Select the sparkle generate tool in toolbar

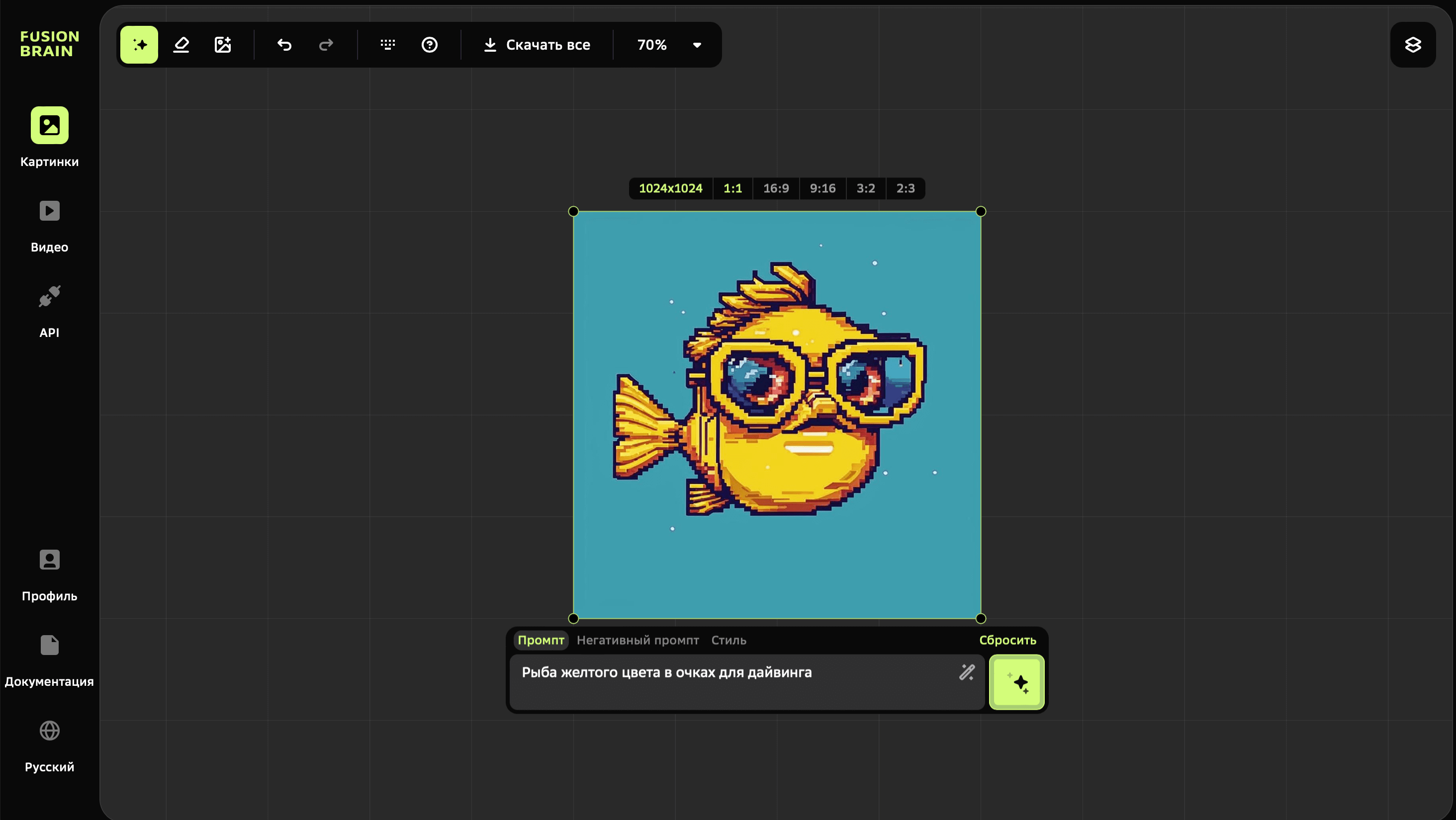pyautogui.click(x=139, y=45)
